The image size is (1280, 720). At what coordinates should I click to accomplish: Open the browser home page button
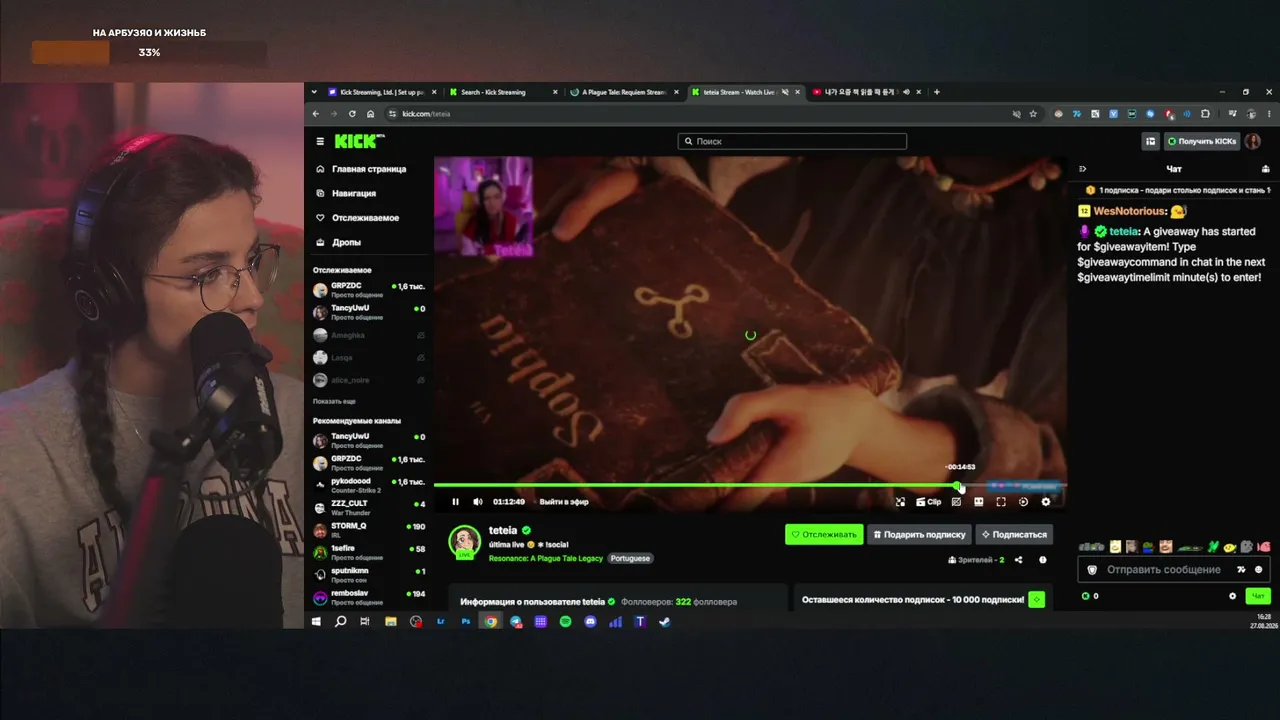[370, 114]
